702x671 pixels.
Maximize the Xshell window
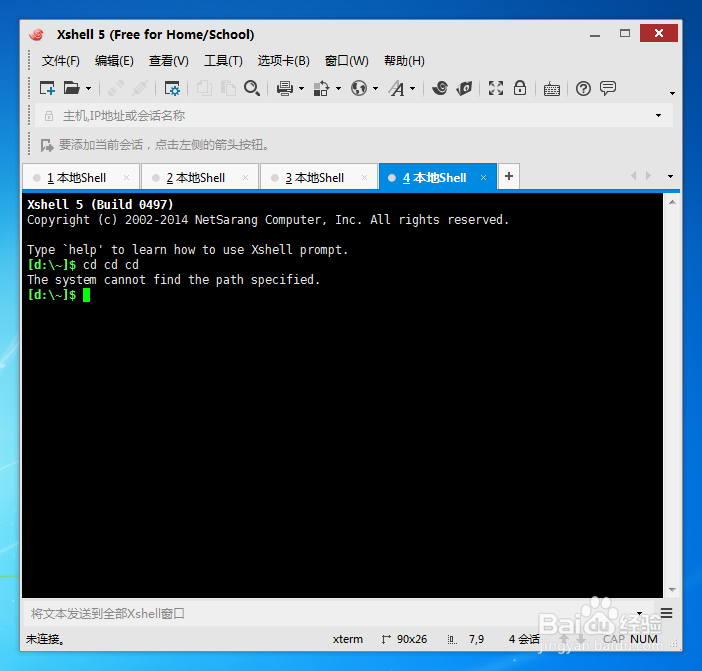point(625,34)
